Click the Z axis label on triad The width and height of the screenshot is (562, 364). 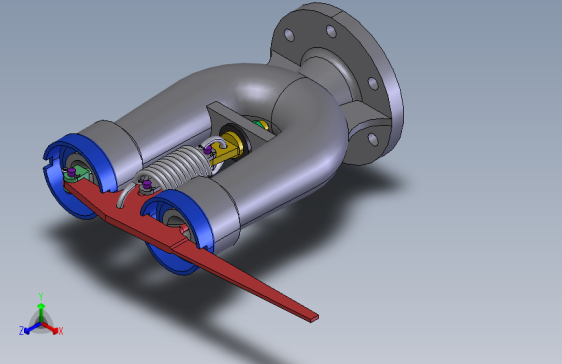pos(22,331)
